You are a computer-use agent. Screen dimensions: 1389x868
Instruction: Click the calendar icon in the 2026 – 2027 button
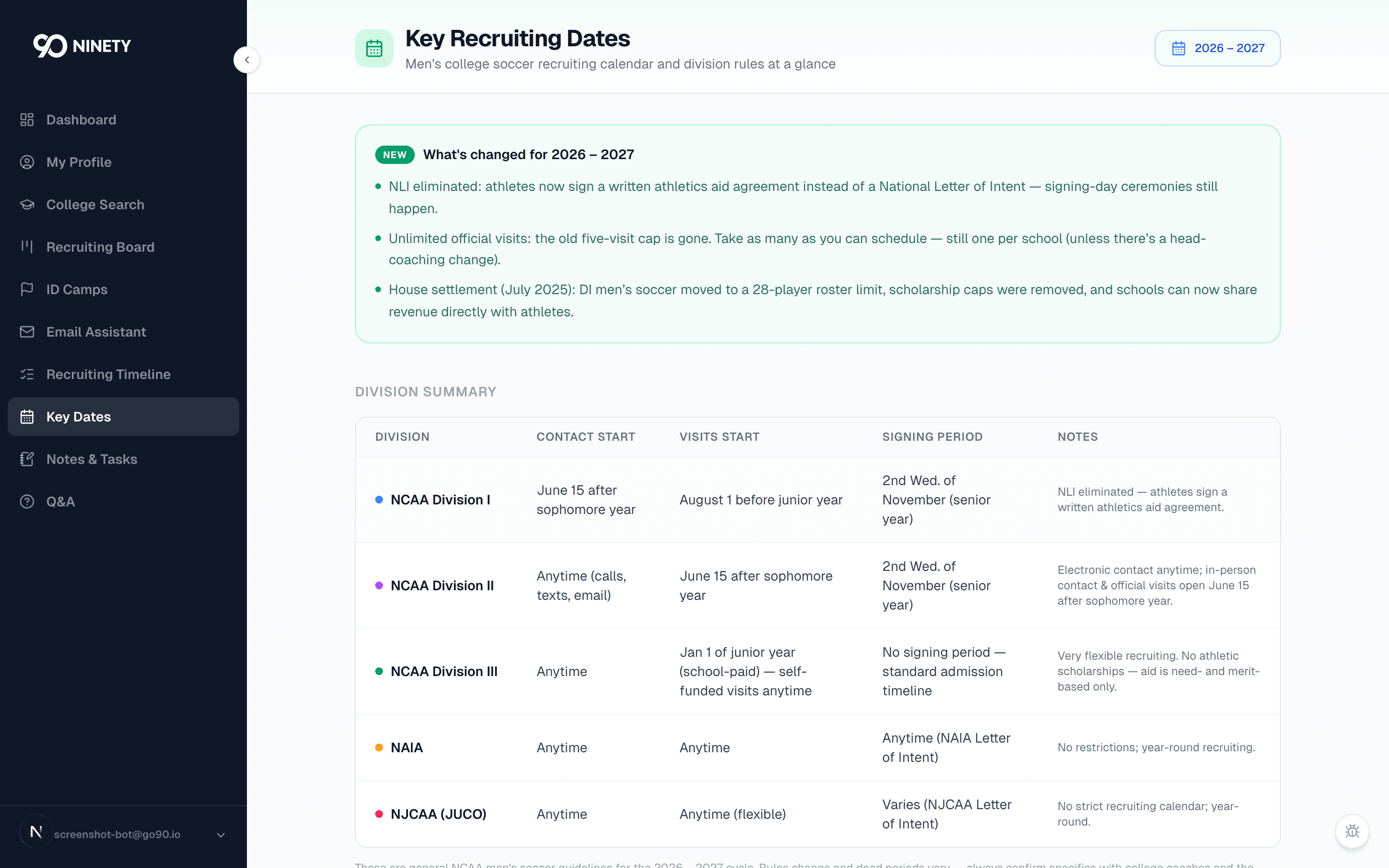(x=1178, y=48)
